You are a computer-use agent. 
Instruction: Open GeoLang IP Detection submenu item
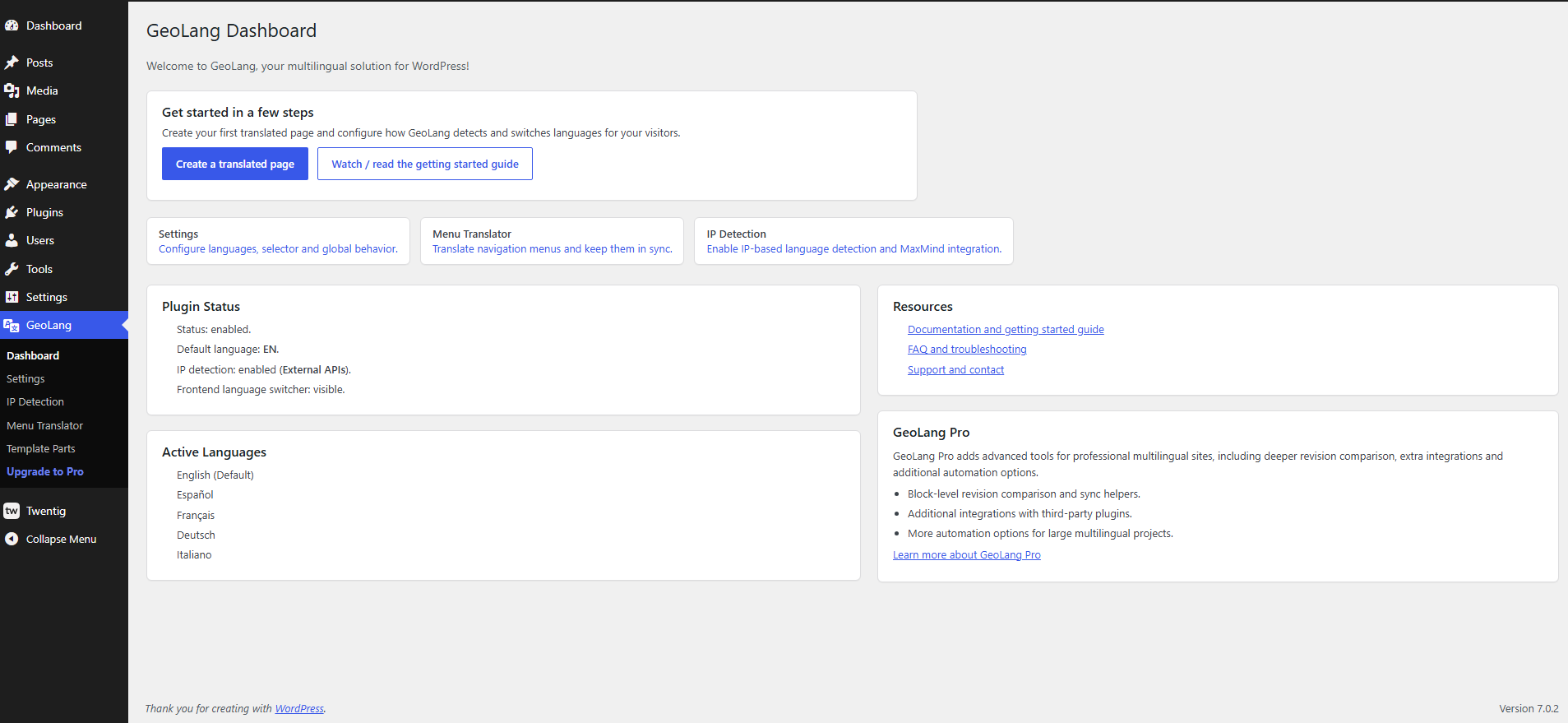tap(35, 401)
